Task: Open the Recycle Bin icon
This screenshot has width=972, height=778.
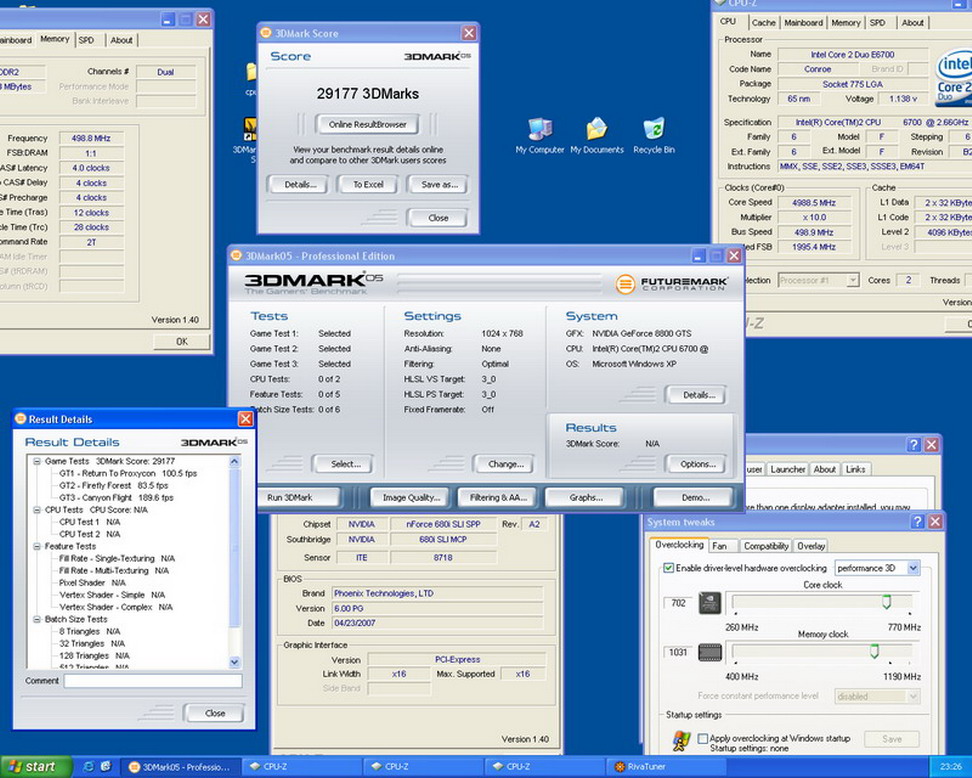Action: (x=653, y=135)
